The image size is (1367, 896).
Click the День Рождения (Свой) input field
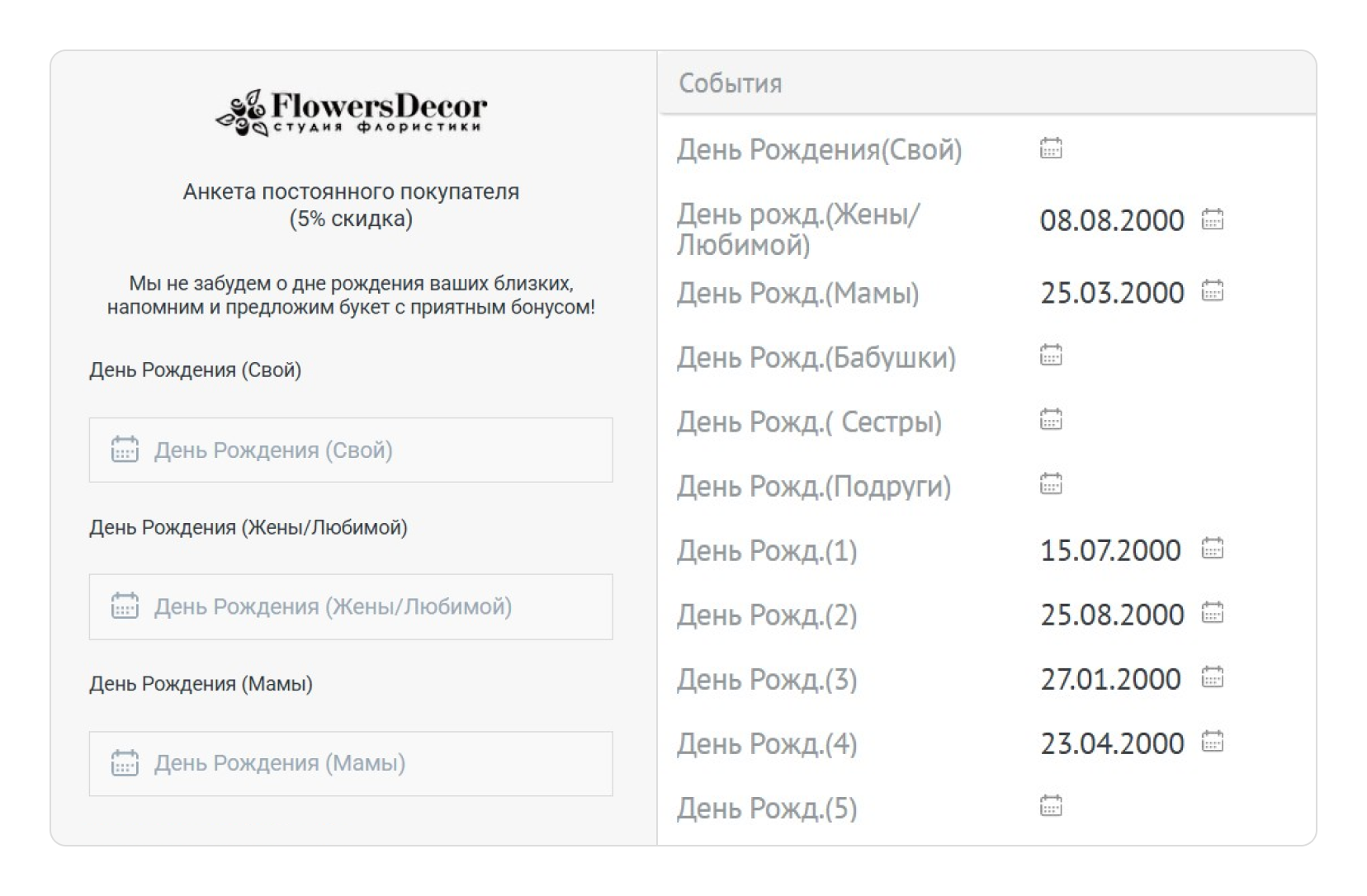(x=351, y=450)
